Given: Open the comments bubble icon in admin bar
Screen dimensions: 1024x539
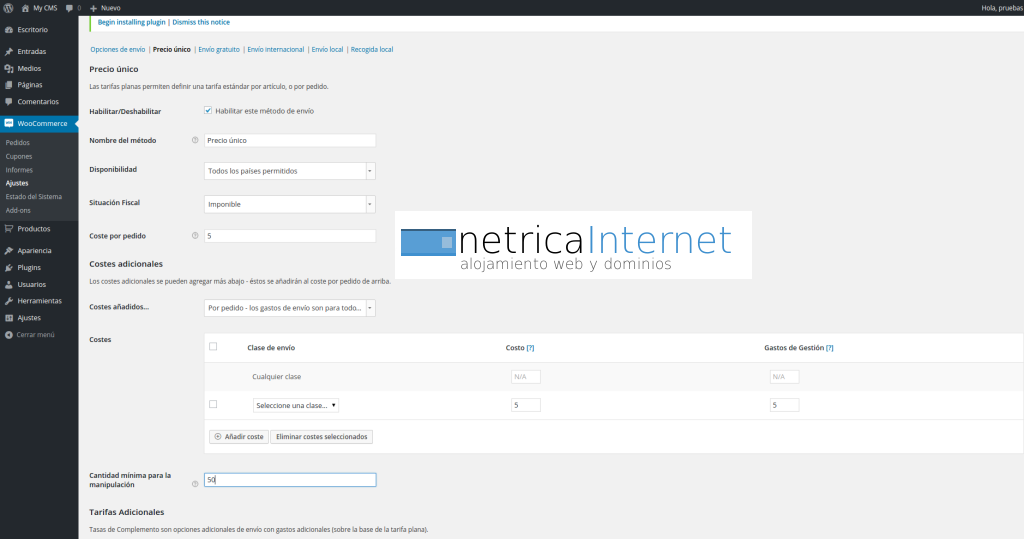Looking at the screenshot, I should tap(69, 7).
